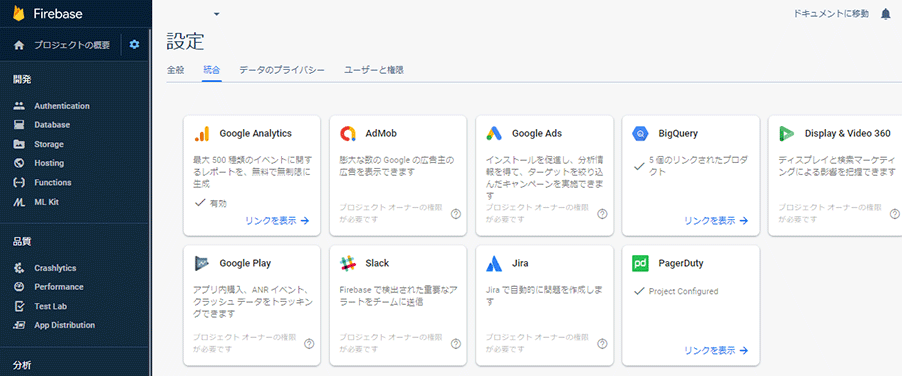
Task: Open the ユーザーと権限 tab
Action: pyautogui.click(x=374, y=70)
